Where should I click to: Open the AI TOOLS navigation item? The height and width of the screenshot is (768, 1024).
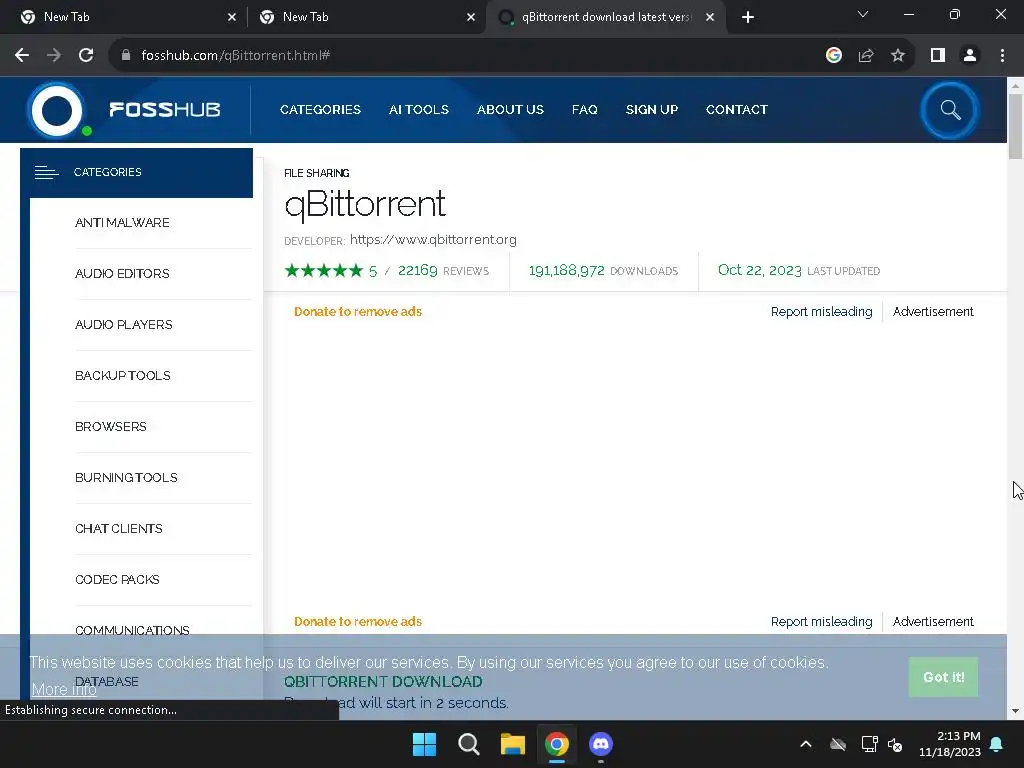[x=419, y=110]
